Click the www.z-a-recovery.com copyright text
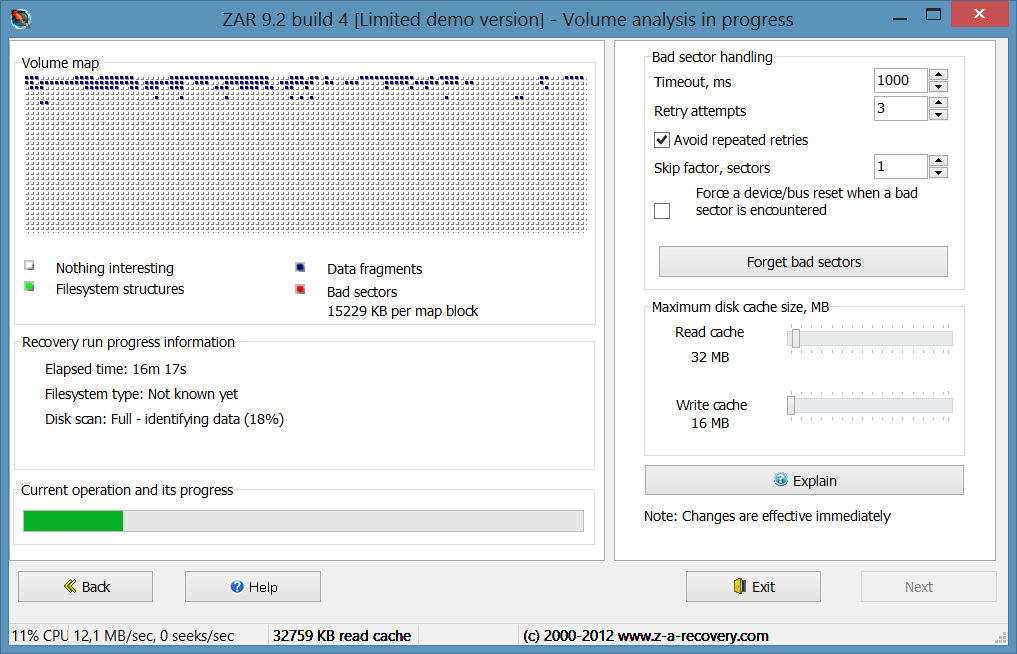1017x654 pixels. click(645, 636)
